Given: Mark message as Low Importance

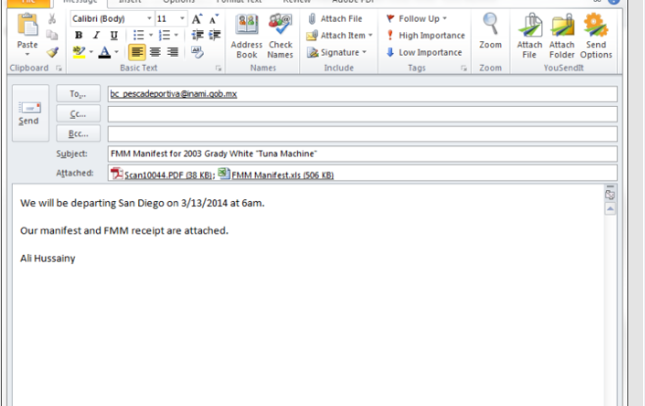Looking at the screenshot, I should point(424,53).
